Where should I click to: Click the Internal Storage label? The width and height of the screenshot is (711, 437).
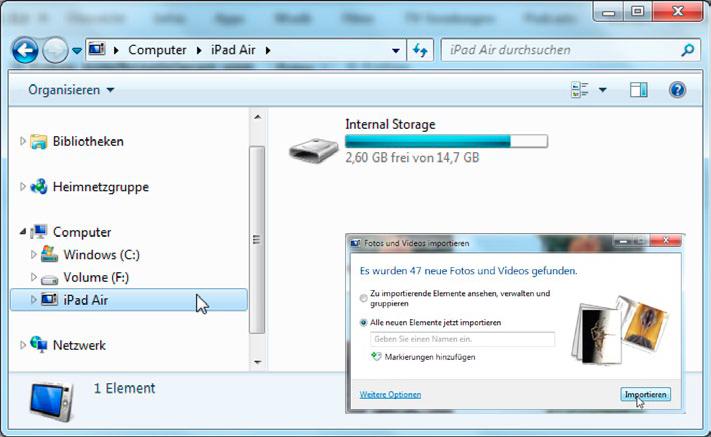coord(390,124)
